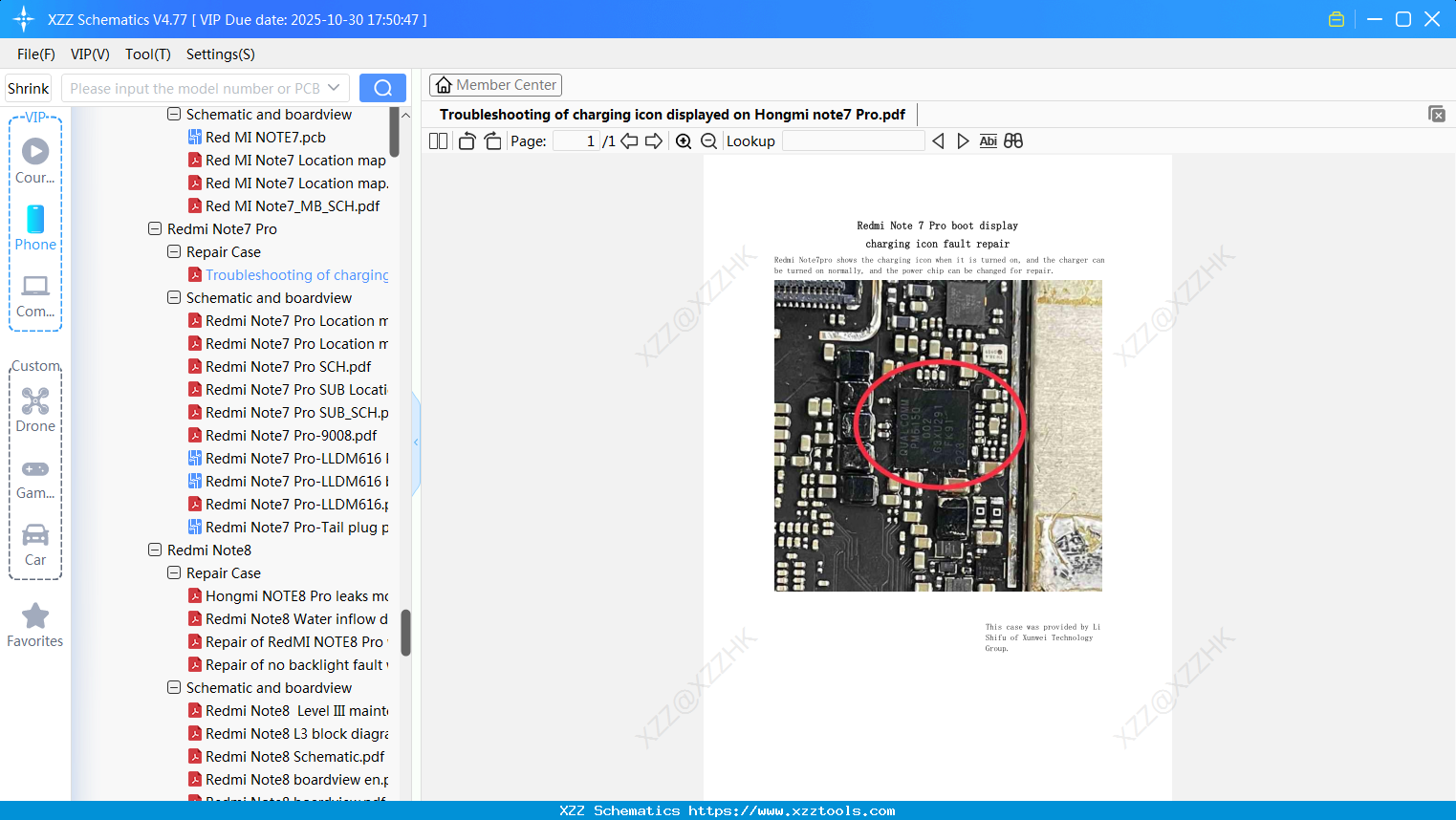Add to Favorites using star icon
Viewport: 1456px width, 820px height.
tap(35, 616)
